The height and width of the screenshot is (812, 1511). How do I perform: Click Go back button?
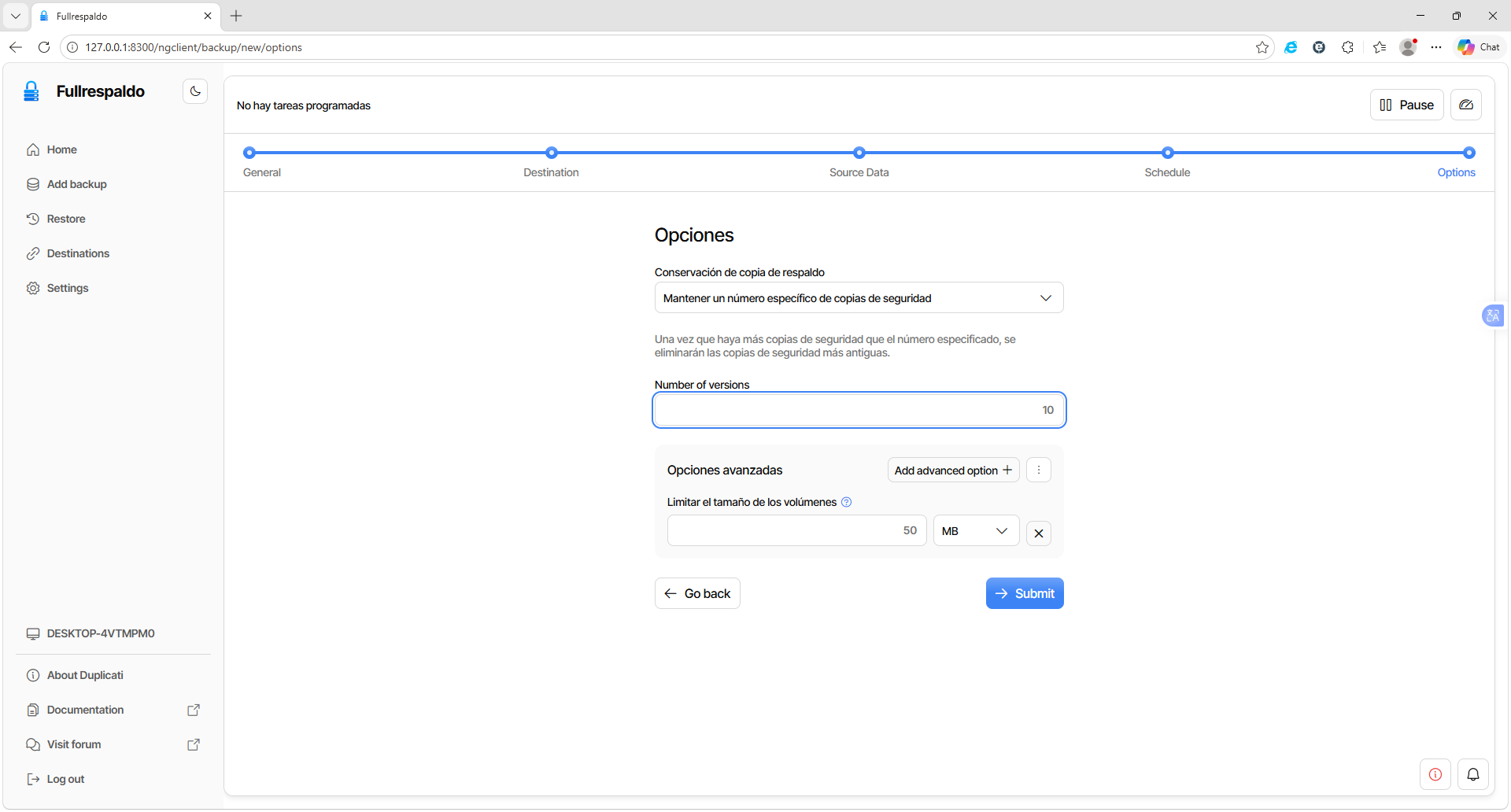[x=697, y=593]
